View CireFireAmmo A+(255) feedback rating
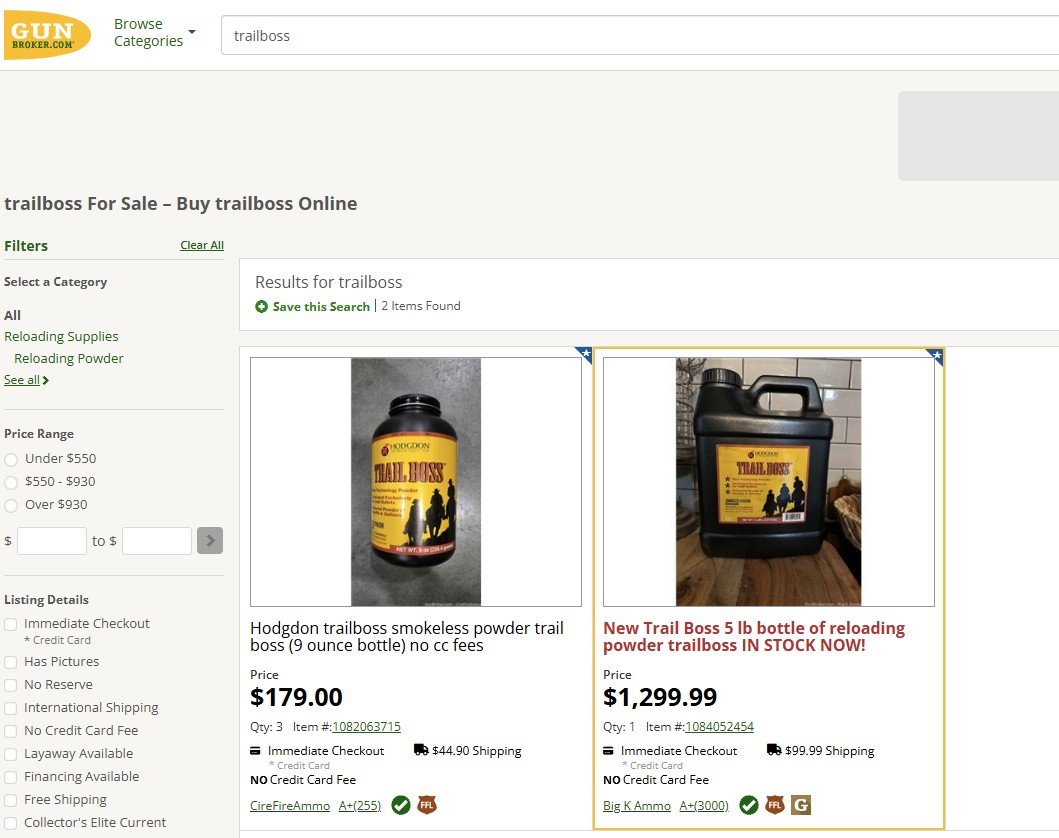The image size is (1059, 838). (360, 806)
